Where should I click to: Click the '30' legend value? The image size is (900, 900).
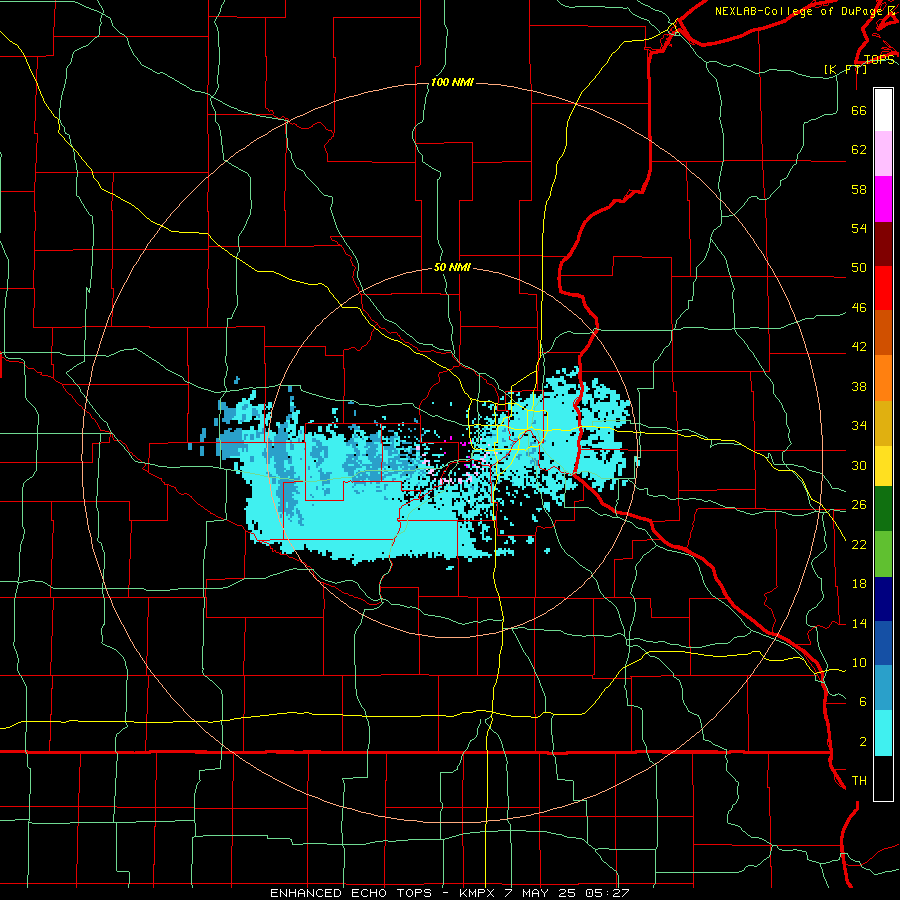[859, 465]
